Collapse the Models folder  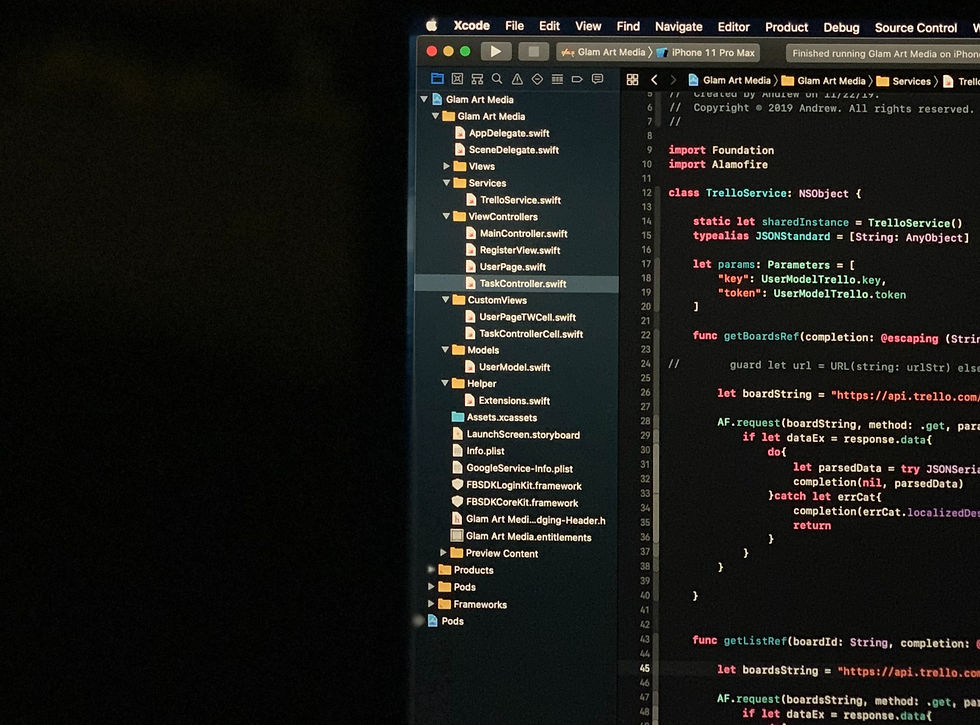pyautogui.click(x=445, y=349)
